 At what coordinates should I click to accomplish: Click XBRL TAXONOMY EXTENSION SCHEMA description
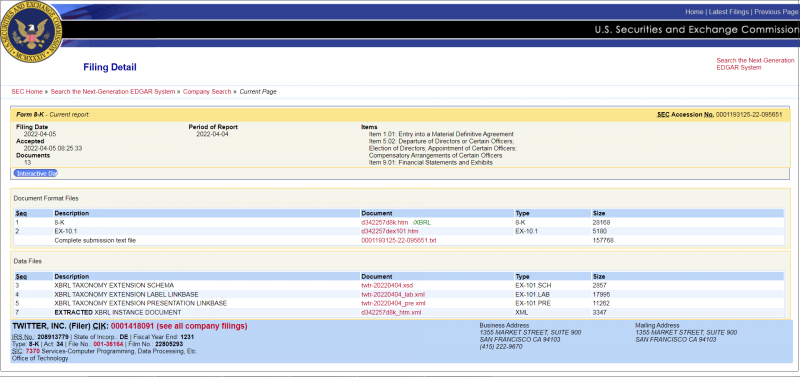114,285
